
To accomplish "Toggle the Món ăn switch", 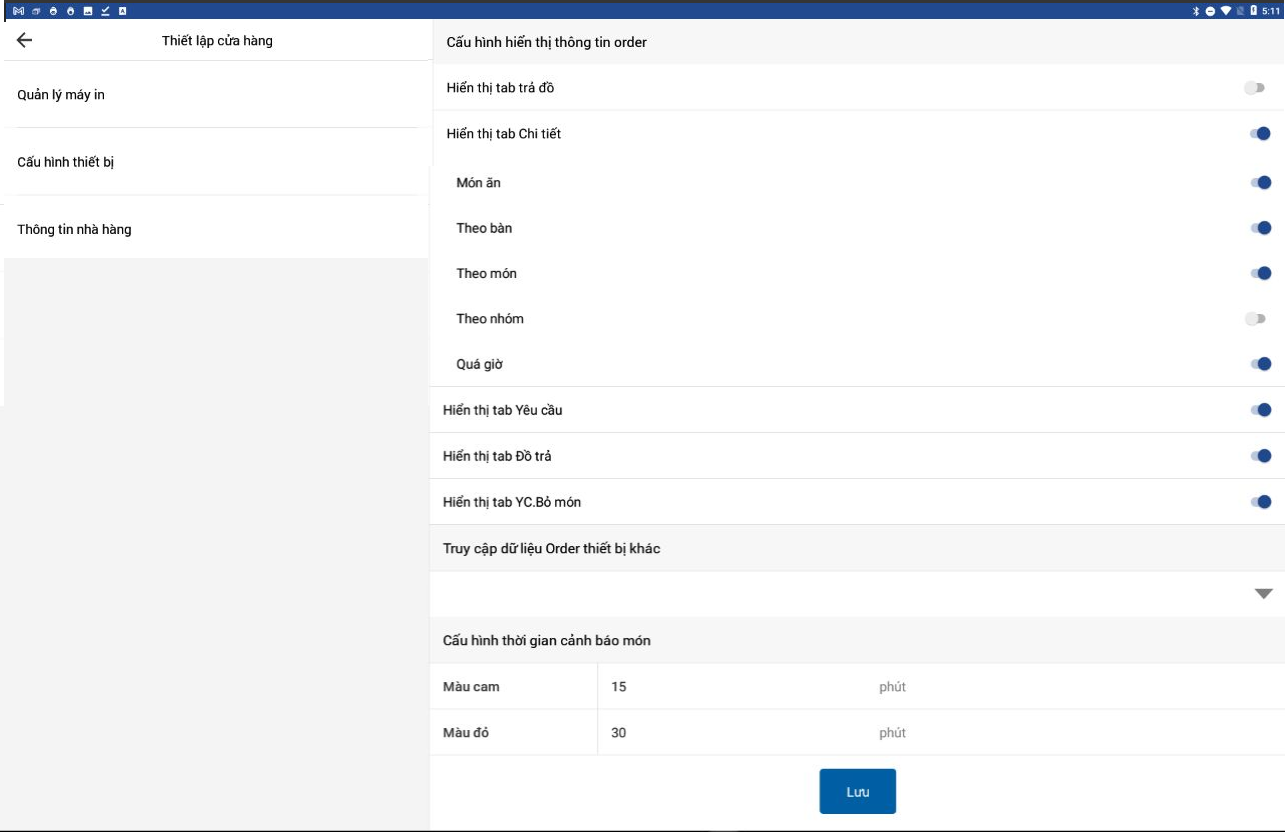I will tap(1260, 183).
